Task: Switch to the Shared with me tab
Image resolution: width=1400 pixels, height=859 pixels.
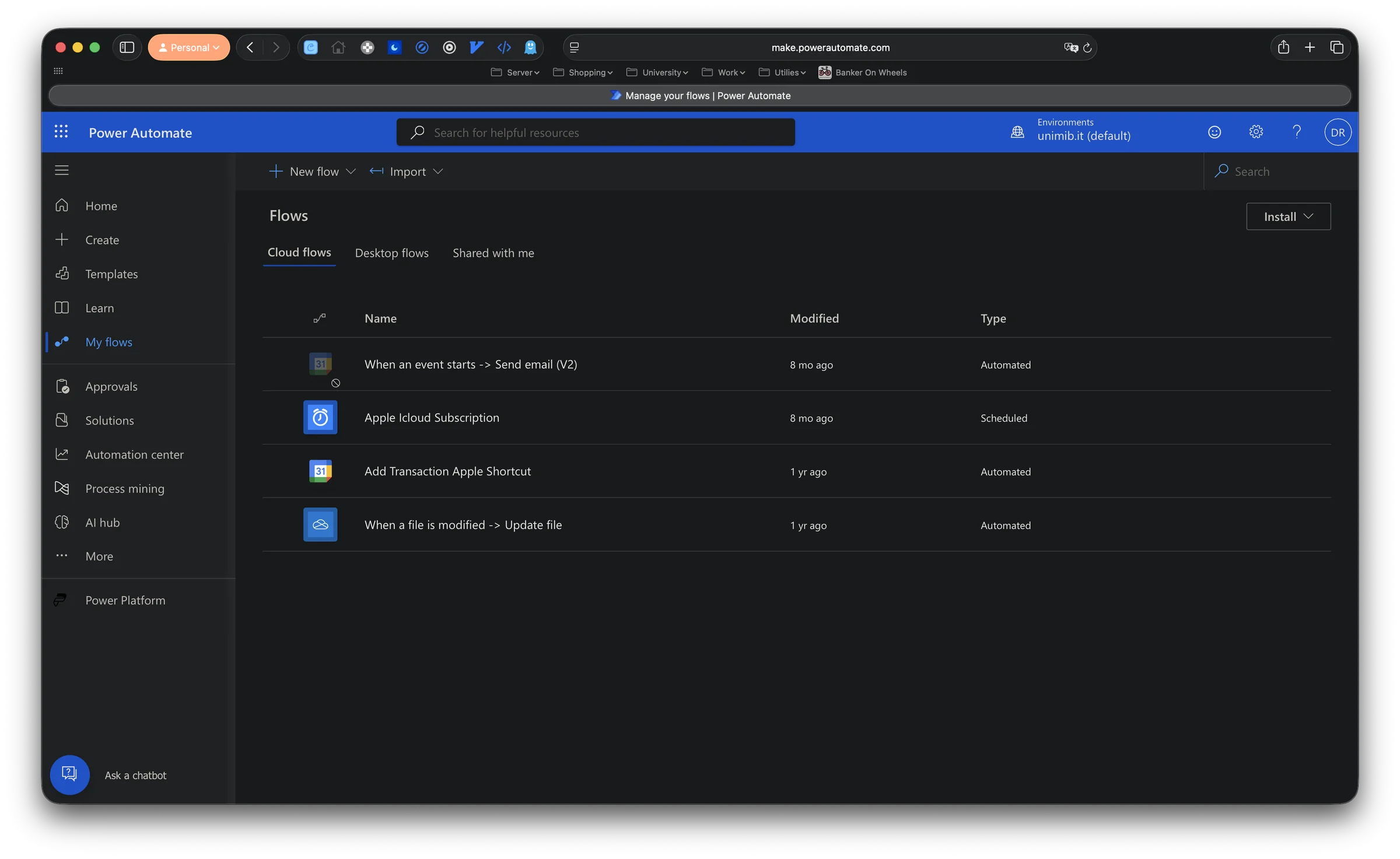Action: [x=494, y=253]
